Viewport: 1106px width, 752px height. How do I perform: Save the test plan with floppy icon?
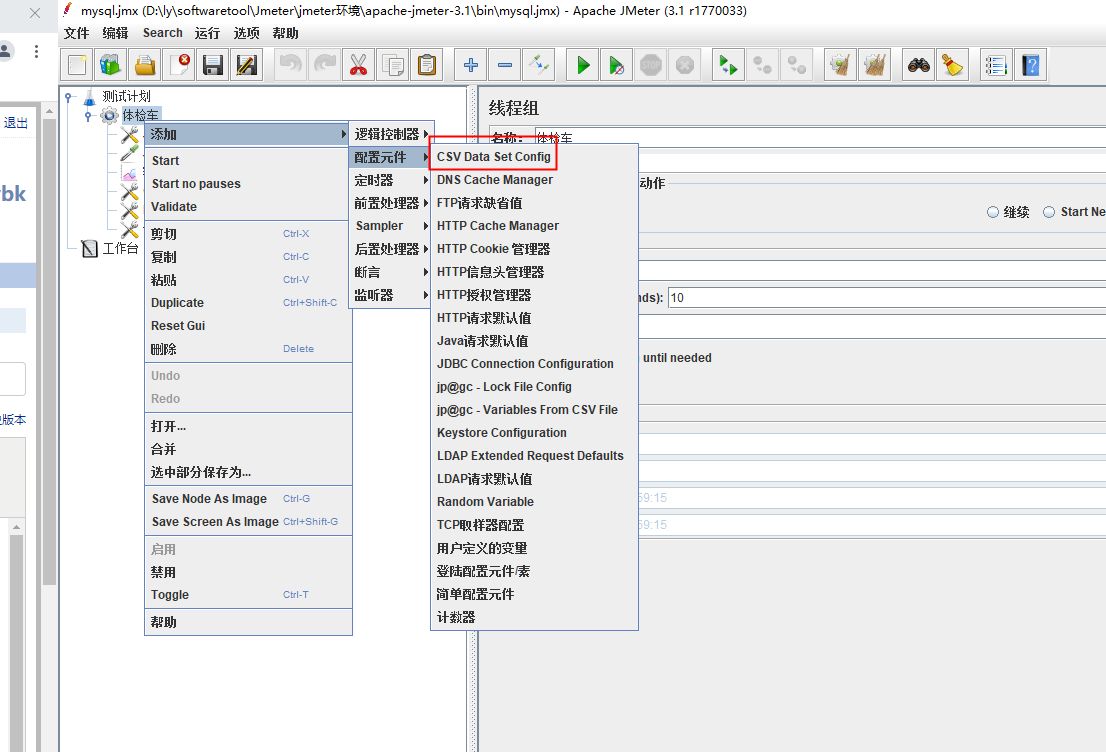(212, 66)
